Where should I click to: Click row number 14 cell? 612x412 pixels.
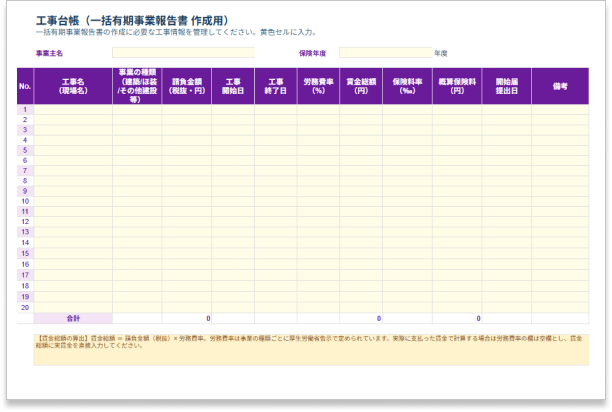(x=25, y=243)
